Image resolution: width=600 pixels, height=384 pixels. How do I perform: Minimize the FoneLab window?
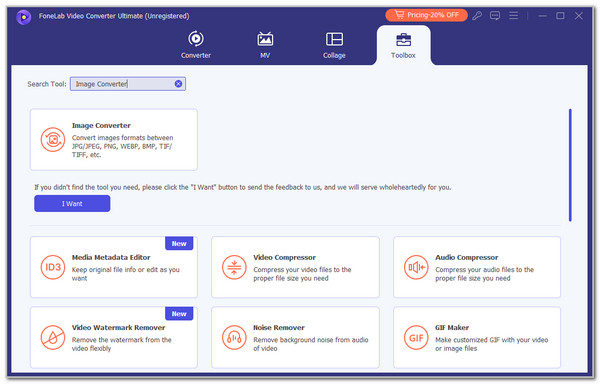pyautogui.click(x=542, y=16)
